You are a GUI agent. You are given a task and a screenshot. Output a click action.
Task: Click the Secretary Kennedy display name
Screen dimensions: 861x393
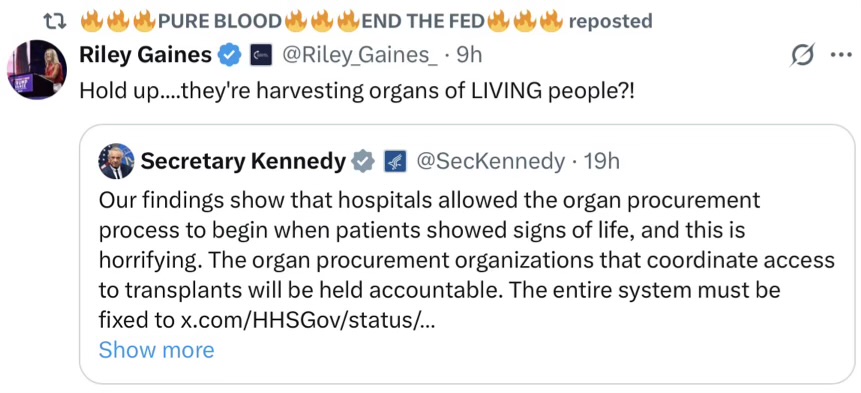tap(244, 162)
